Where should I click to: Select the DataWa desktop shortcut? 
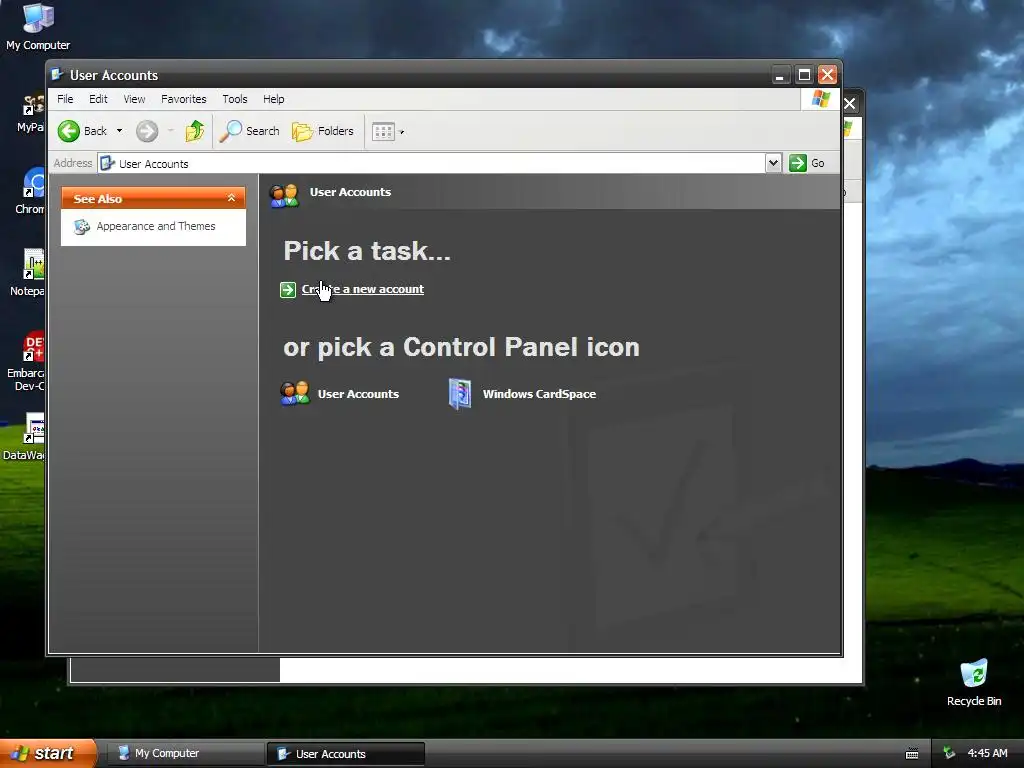(24, 436)
